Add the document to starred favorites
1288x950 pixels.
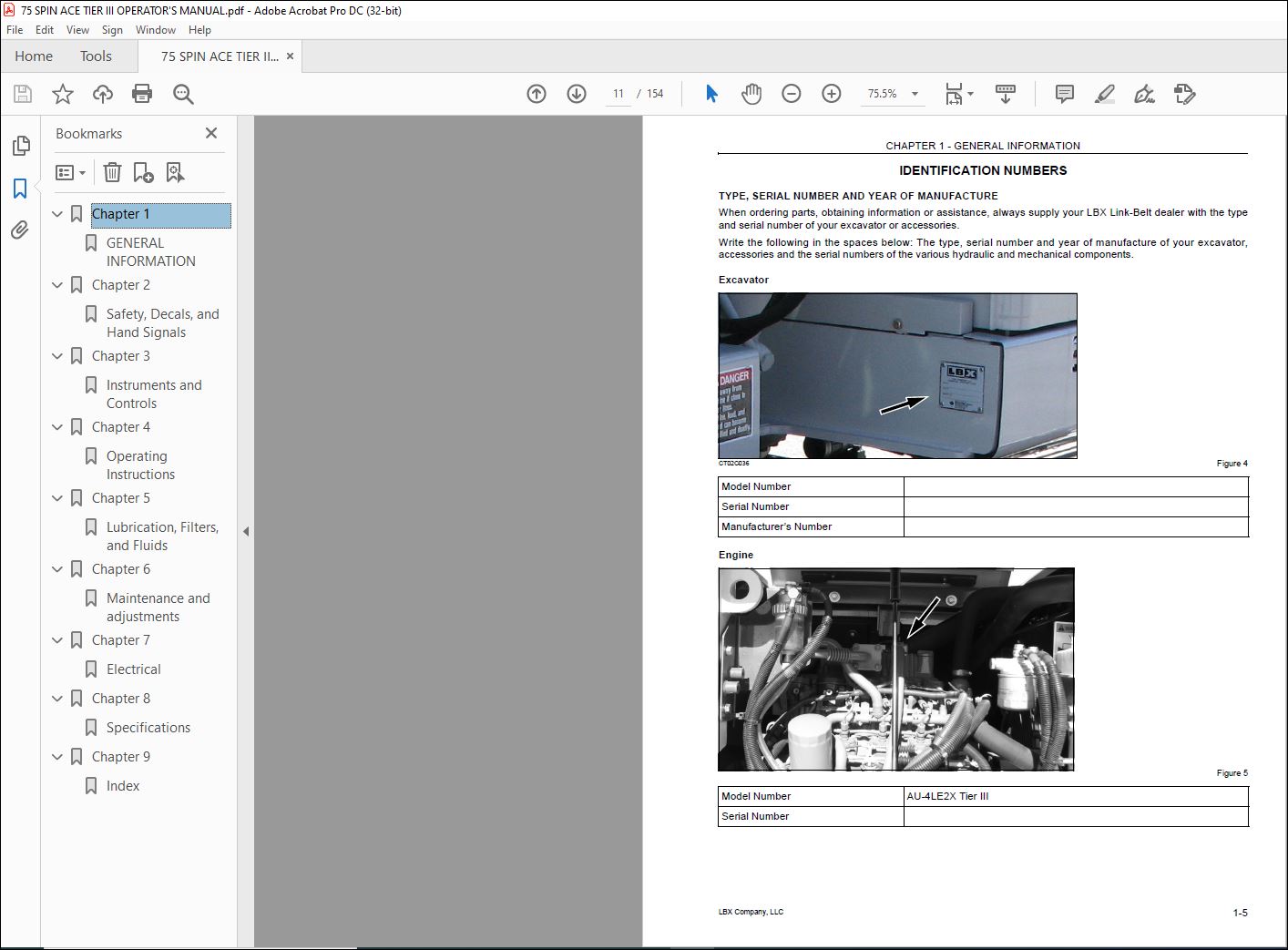[63, 94]
